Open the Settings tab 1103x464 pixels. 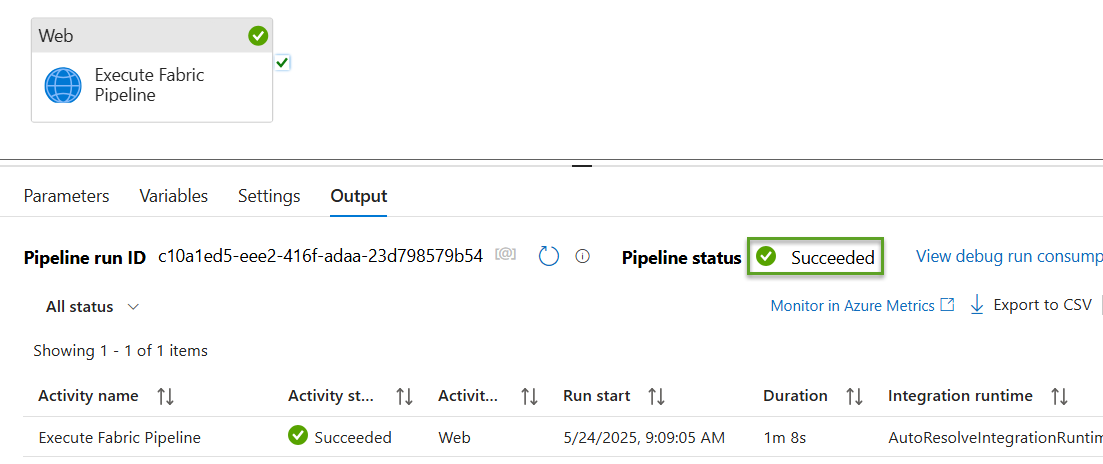(x=269, y=195)
